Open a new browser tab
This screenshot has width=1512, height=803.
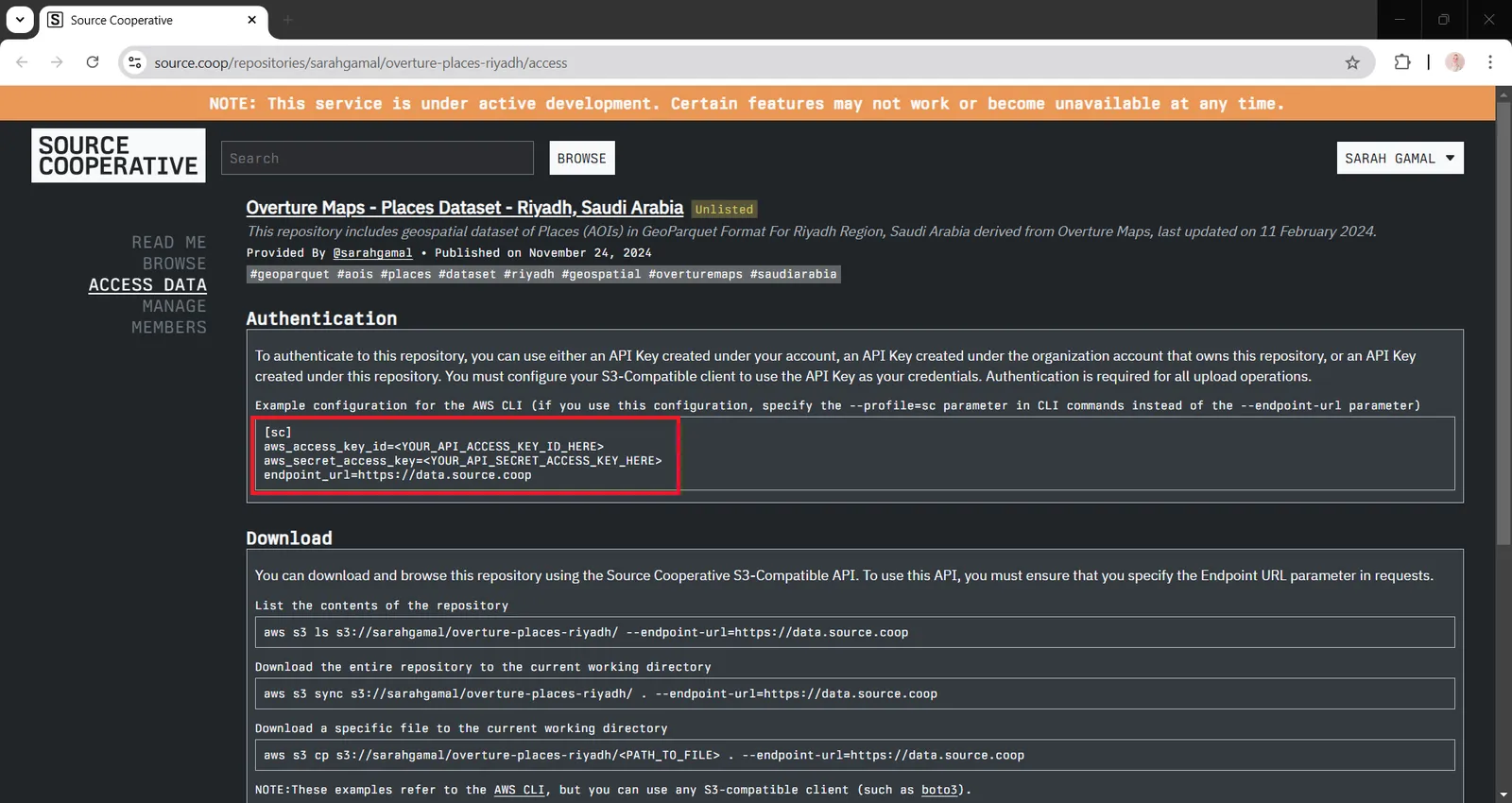[x=287, y=20]
